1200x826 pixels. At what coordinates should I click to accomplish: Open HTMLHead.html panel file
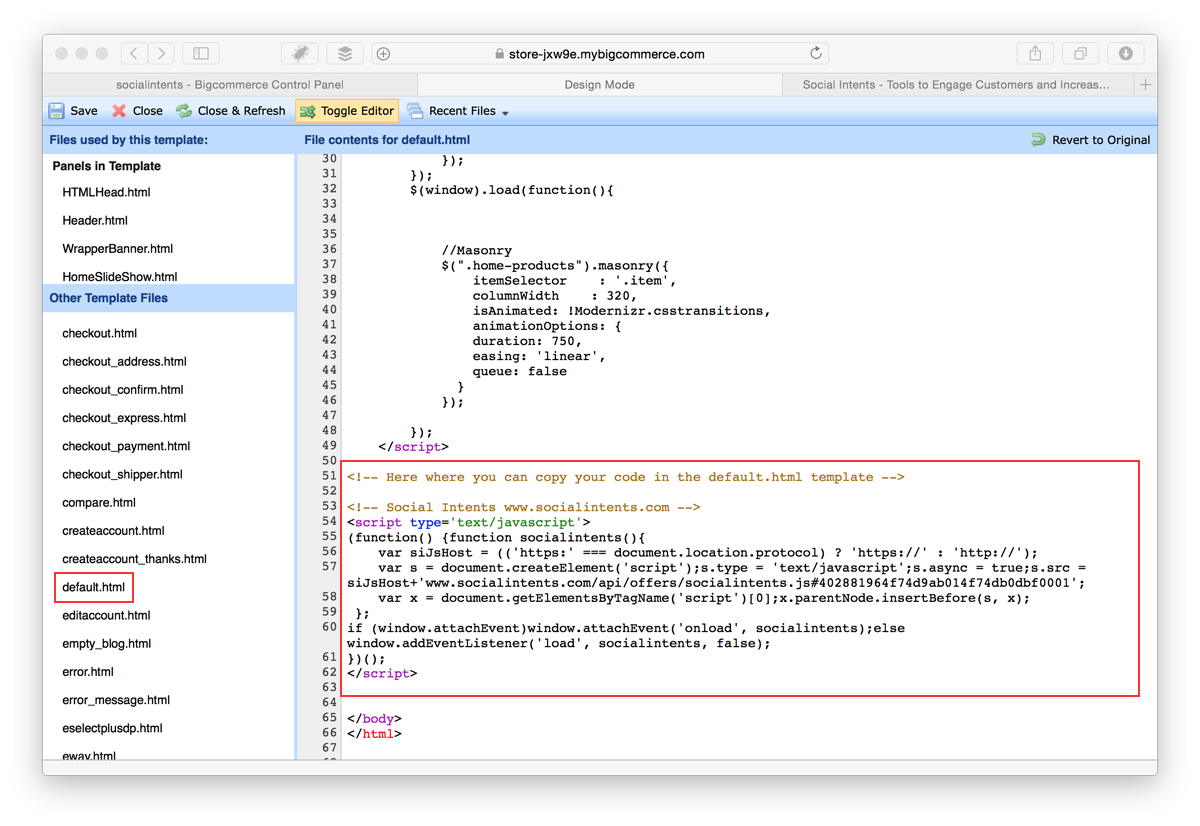106,192
